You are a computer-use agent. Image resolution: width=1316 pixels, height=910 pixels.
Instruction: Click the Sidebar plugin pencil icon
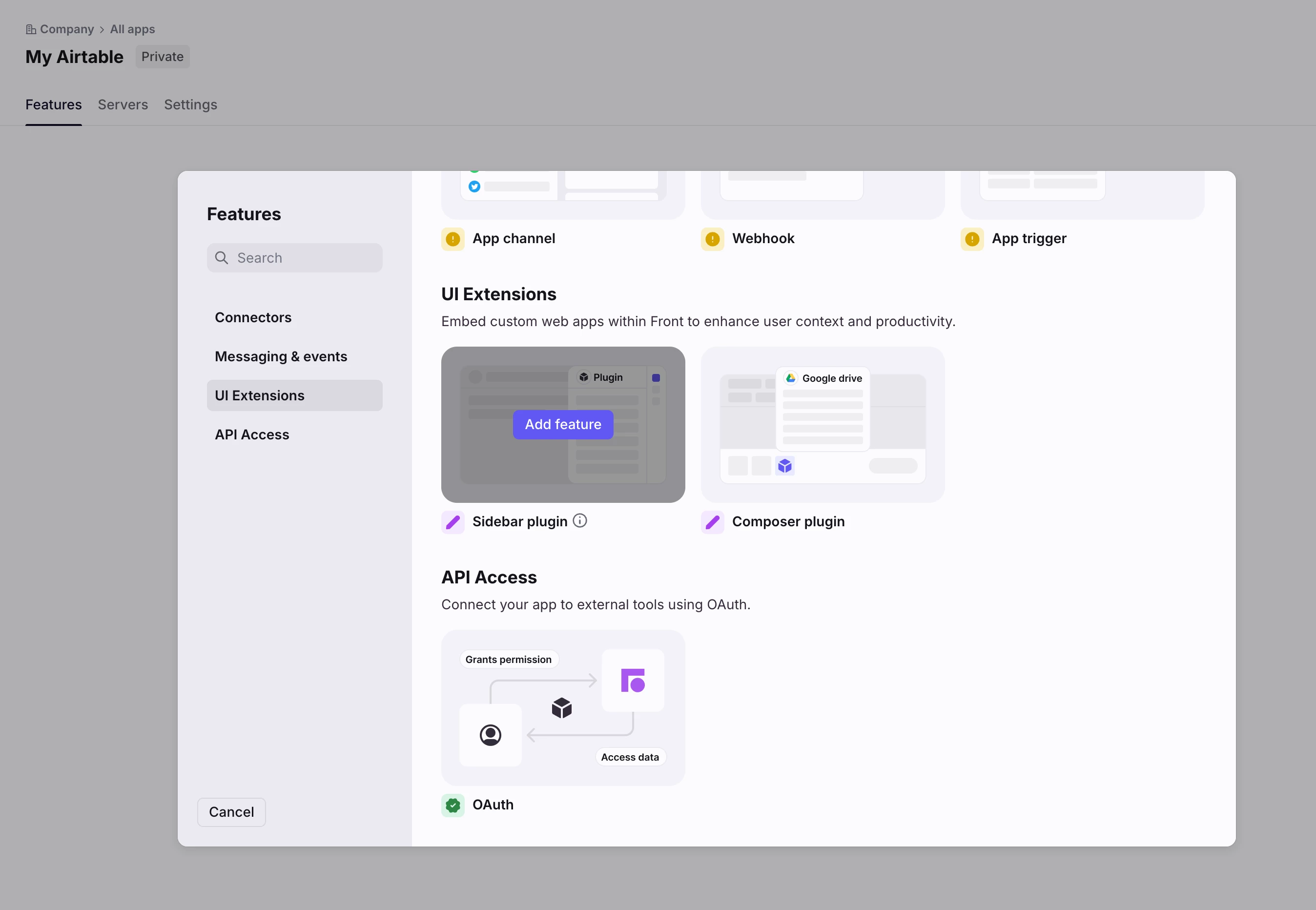tap(452, 522)
